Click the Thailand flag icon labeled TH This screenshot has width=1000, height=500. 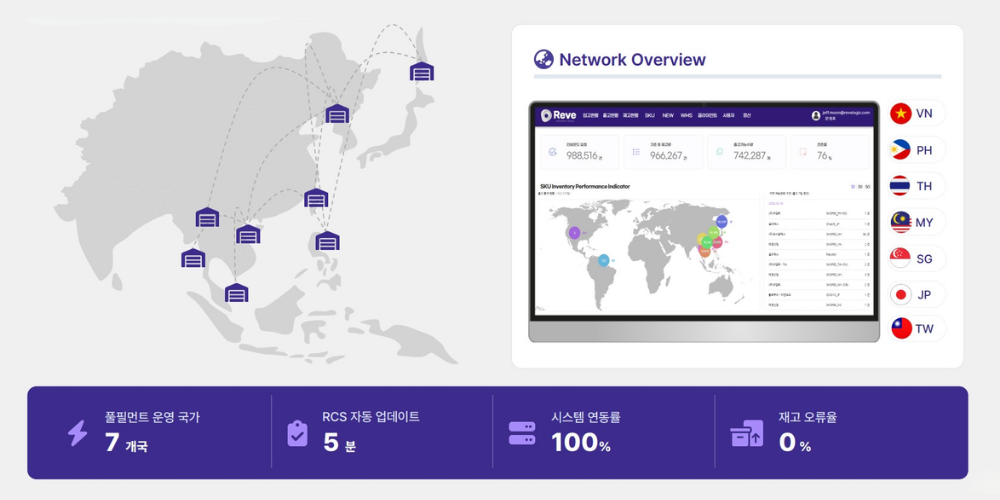point(901,186)
